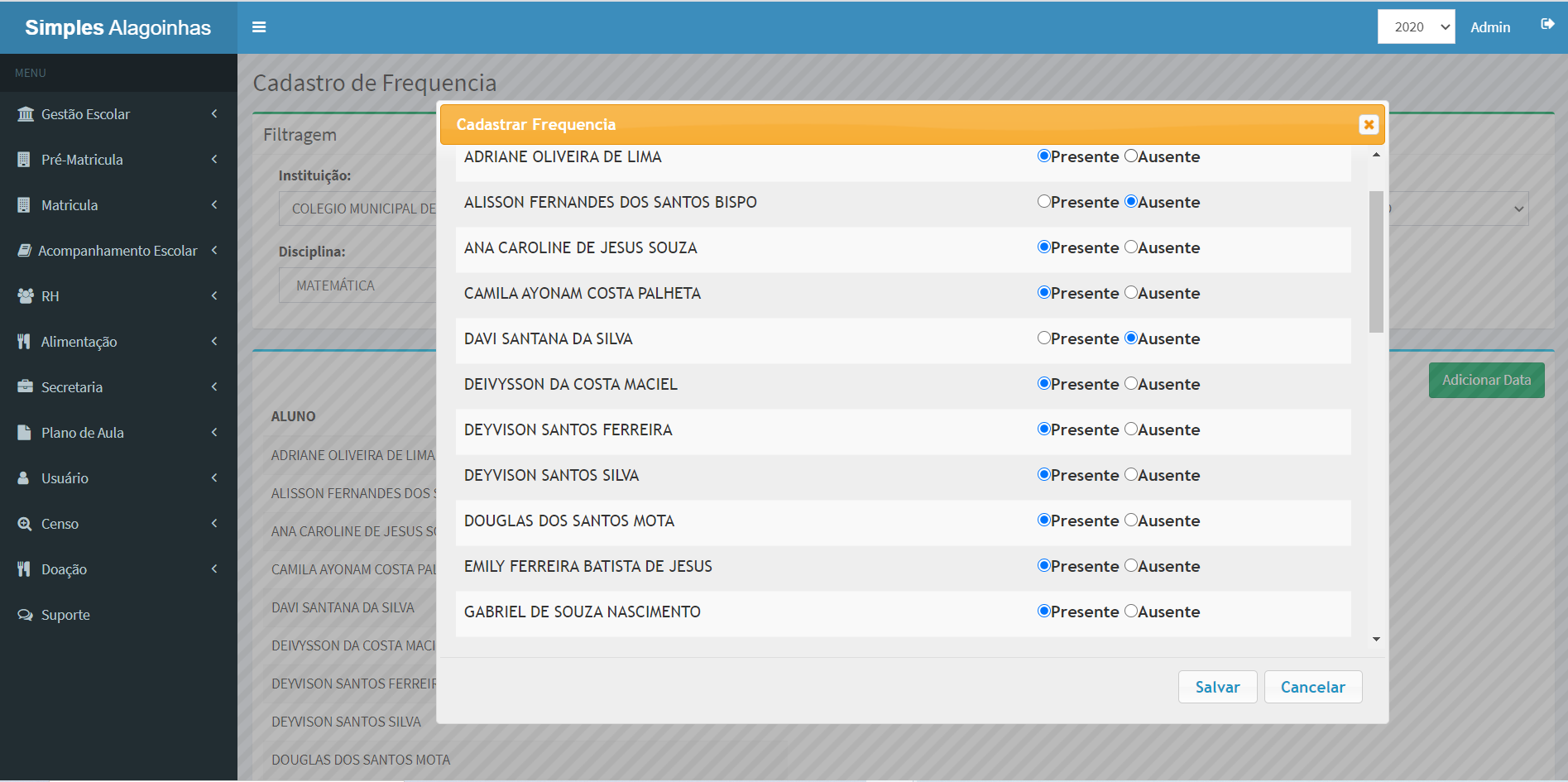Close the Cadastrar Frequencia dialog

1369,124
